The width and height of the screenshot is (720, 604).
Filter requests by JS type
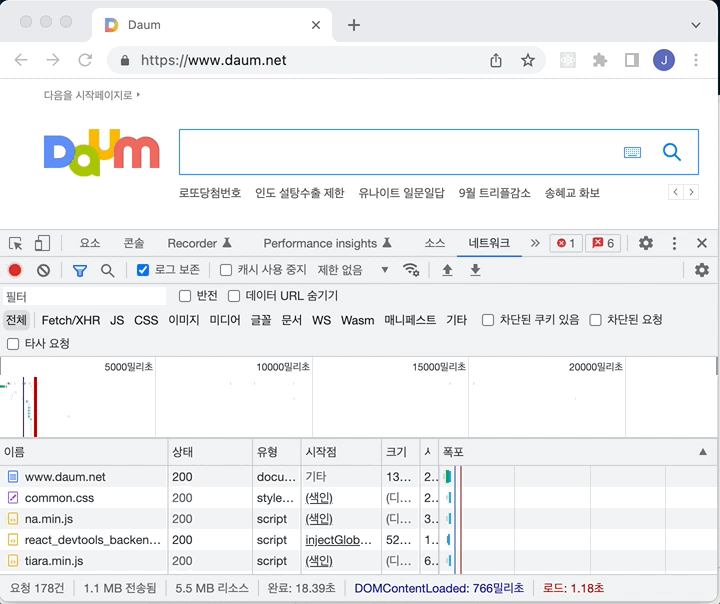click(117, 320)
